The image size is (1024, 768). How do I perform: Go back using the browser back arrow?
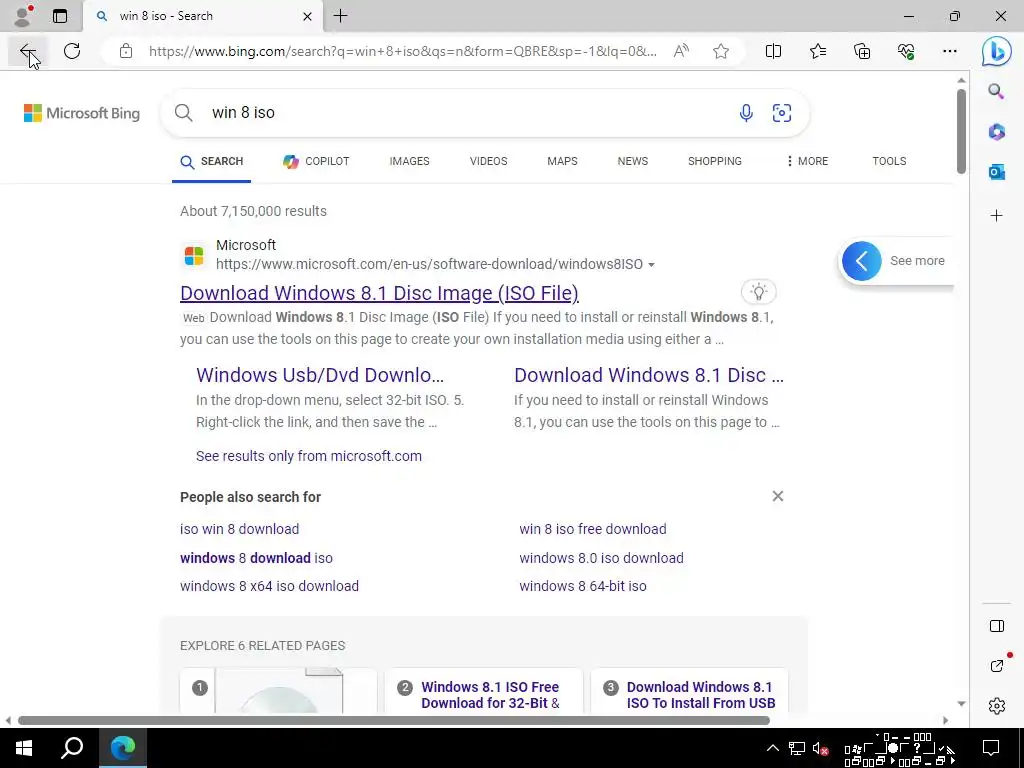coord(27,51)
